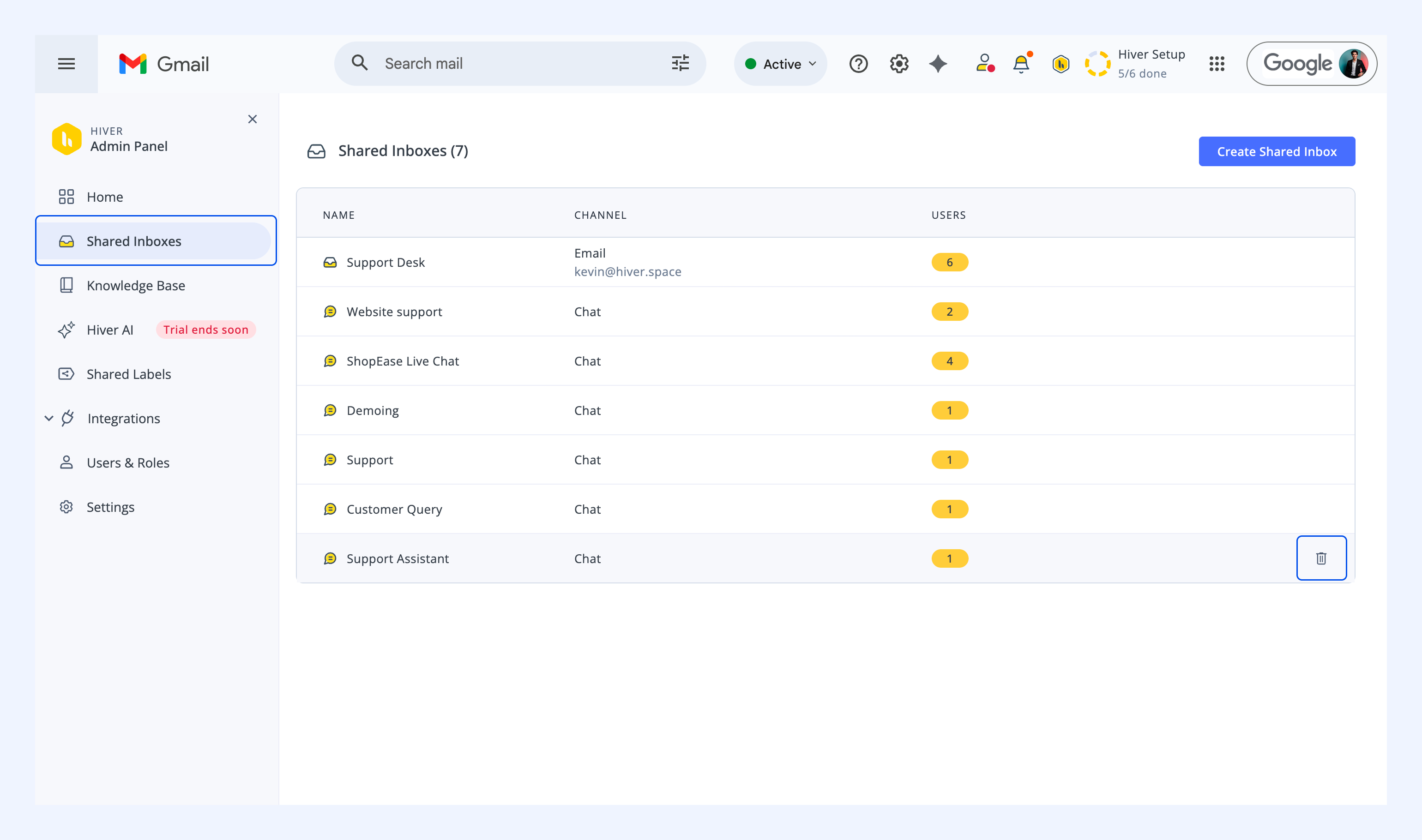Image resolution: width=1422 pixels, height=840 pixels.
Task: Click the search magnifier icon
Action: tap(360, 63)
